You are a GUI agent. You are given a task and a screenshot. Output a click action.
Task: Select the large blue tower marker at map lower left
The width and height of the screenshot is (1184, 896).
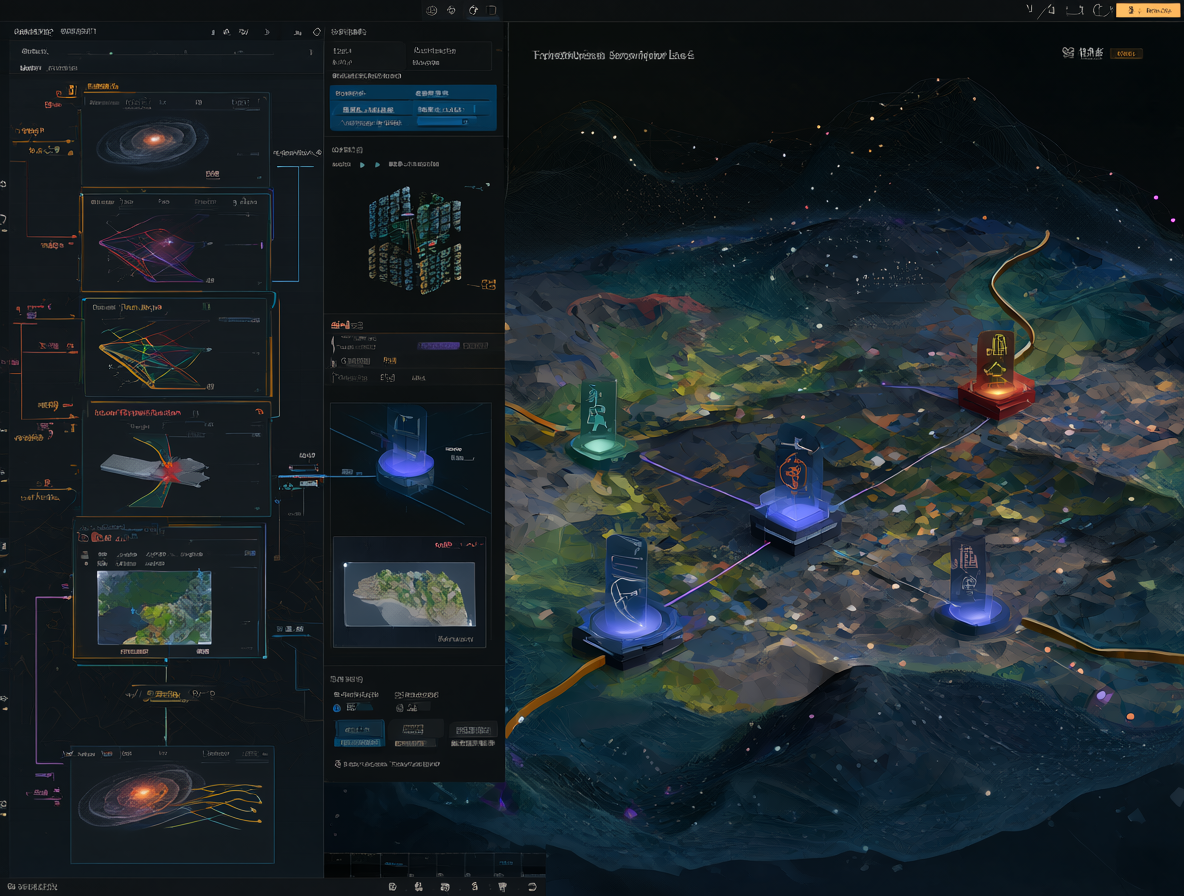click(x=628, y=602)
